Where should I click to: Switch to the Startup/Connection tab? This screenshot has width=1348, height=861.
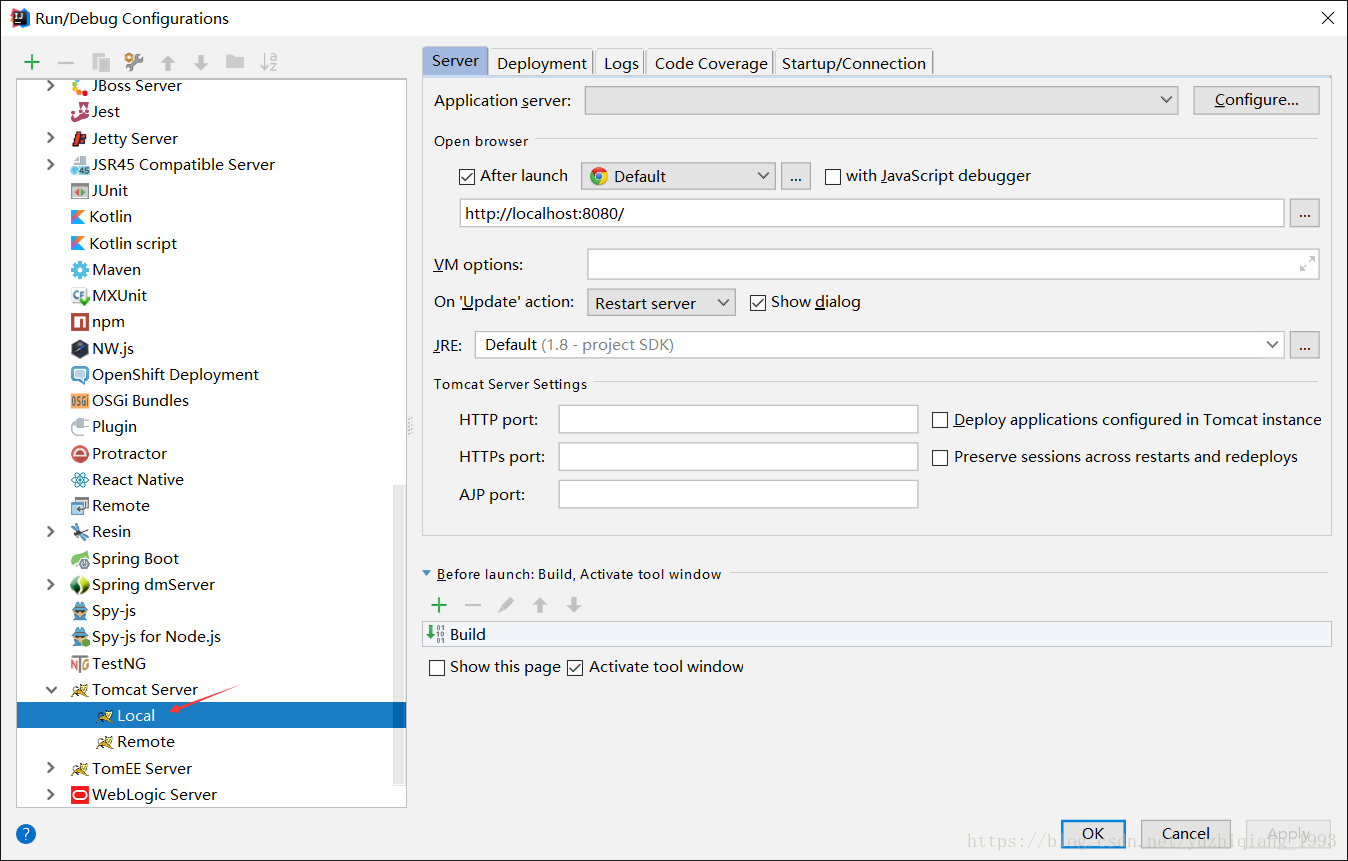coord(854,63)
